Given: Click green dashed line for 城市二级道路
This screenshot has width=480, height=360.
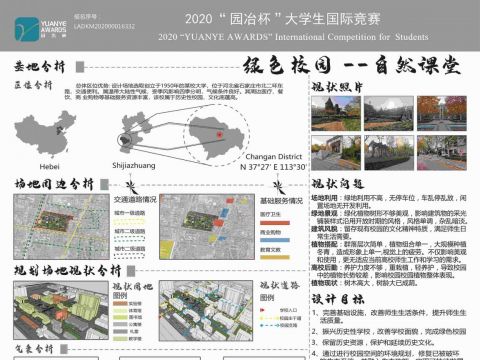Looking at the screenshot, I should [x=130, y=239].
